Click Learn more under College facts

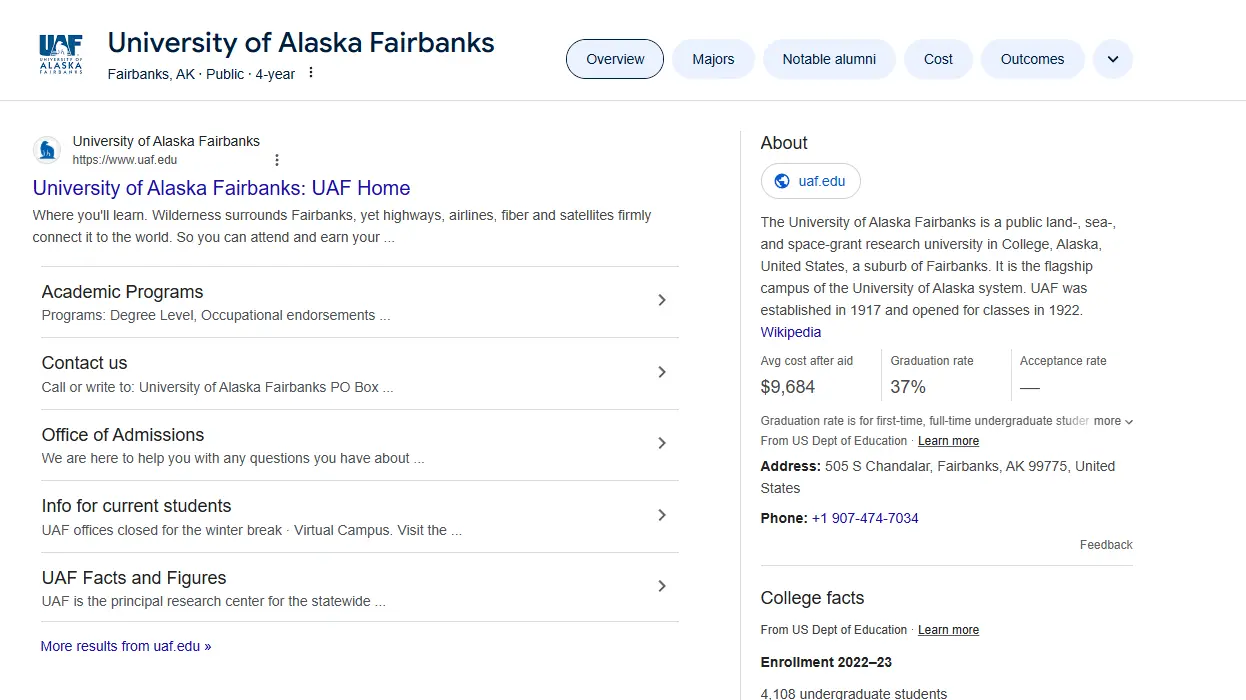948,630
